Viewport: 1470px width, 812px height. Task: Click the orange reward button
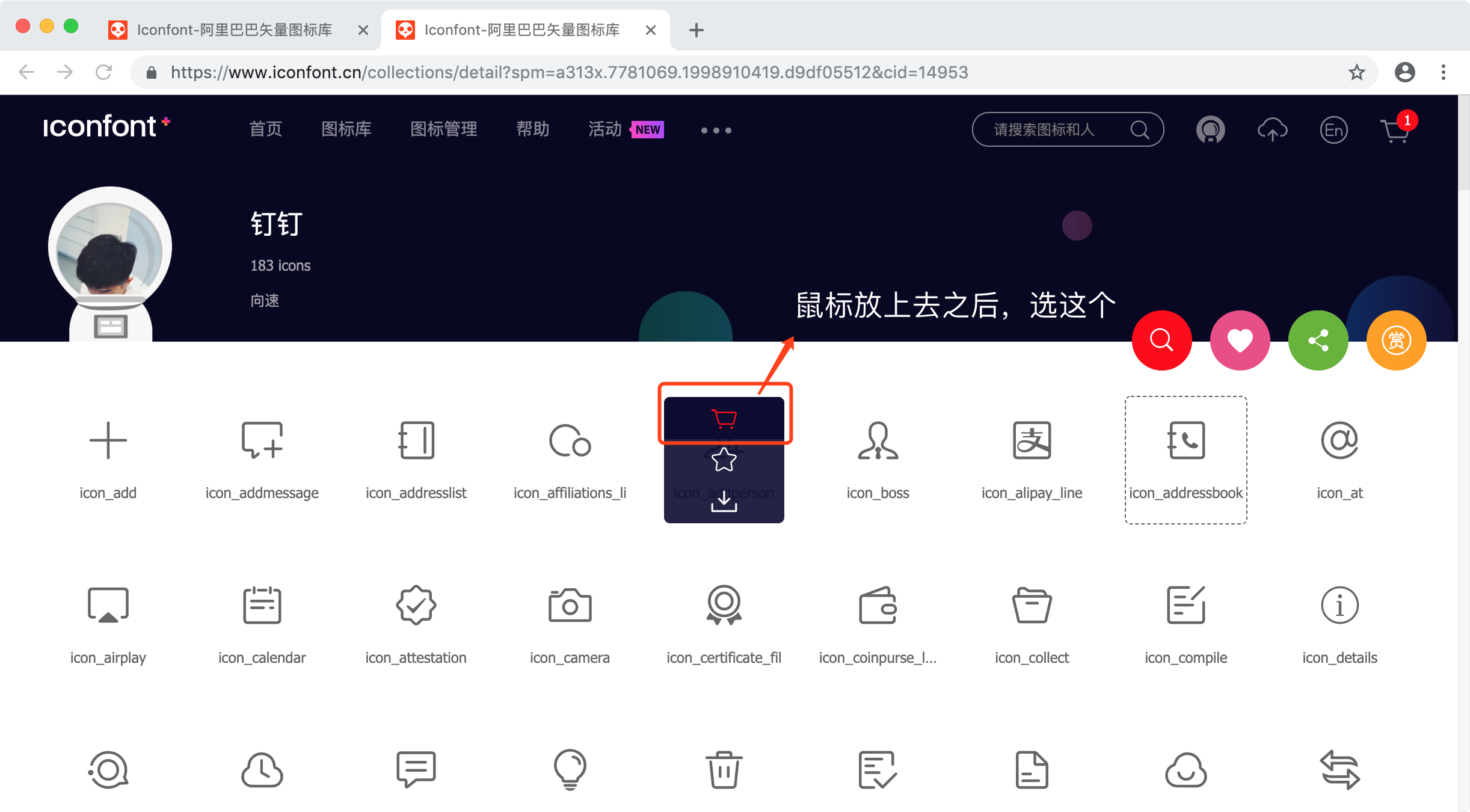[x=1396, y=340]
